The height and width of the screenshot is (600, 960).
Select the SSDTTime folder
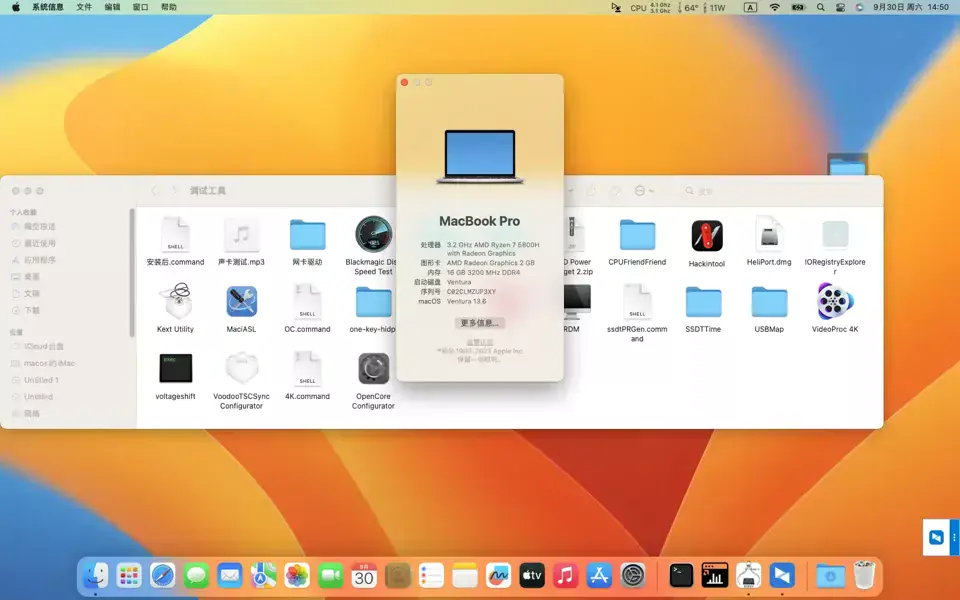coord(703,302)
